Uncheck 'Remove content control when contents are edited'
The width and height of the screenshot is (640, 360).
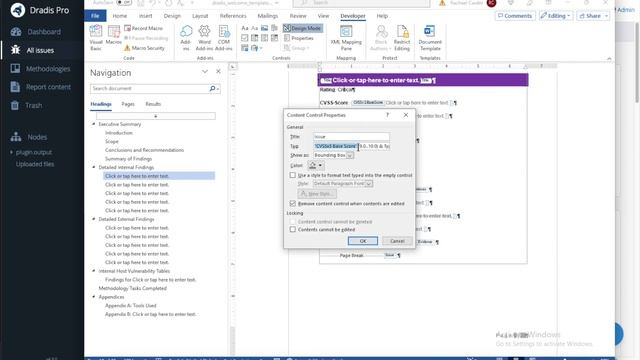pyautogui.click(x=293, y=203)
